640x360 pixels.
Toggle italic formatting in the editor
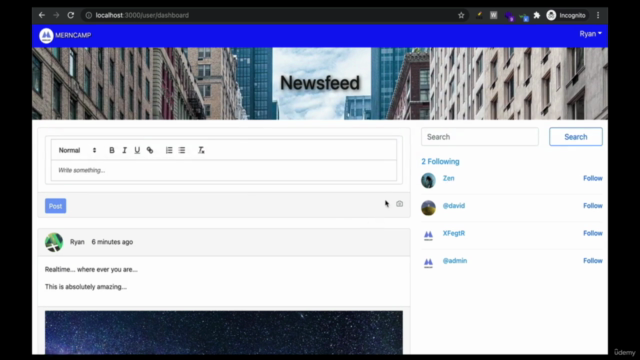coord(124,150)
